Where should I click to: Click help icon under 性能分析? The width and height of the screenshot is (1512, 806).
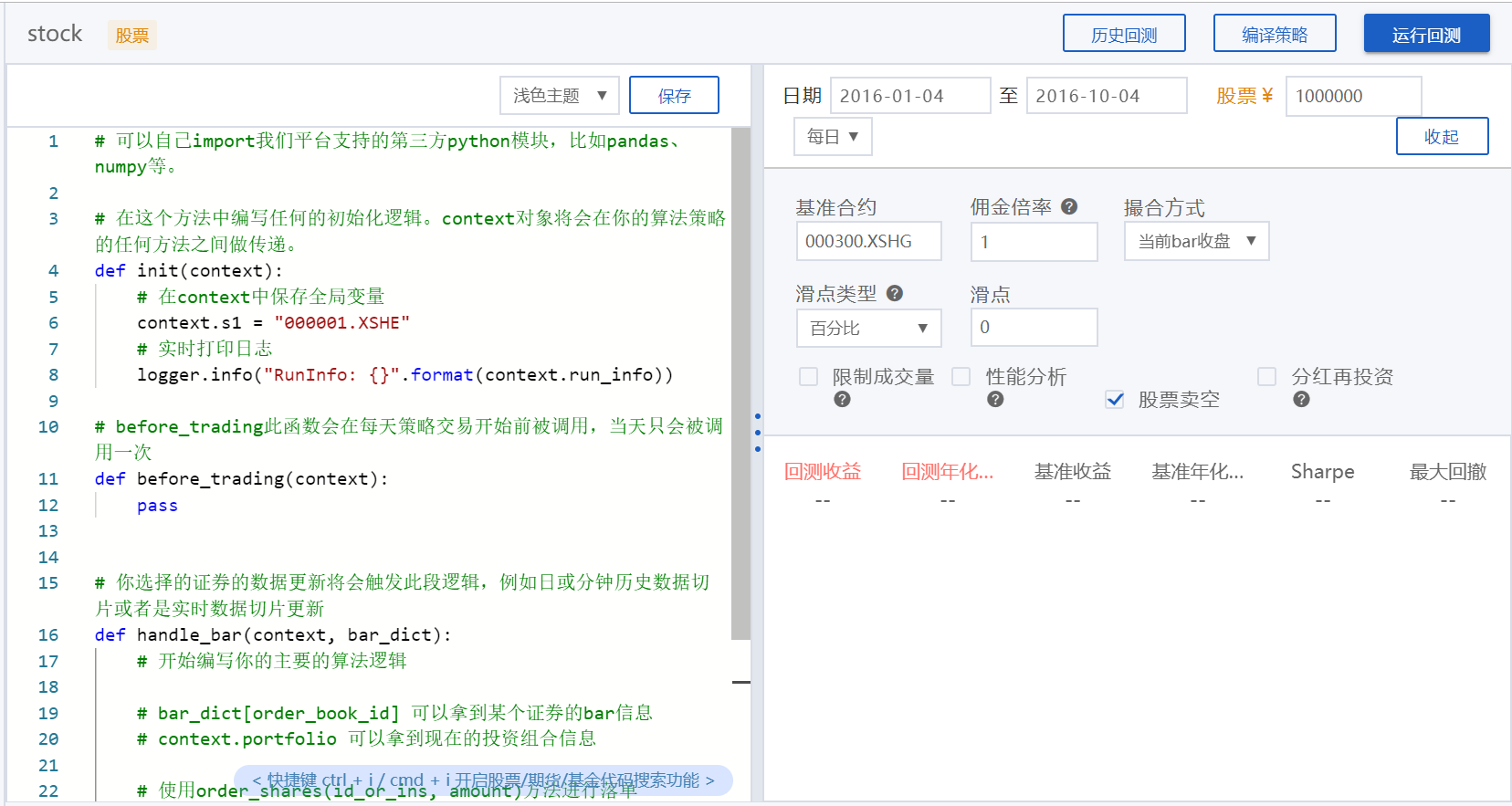[995, 399]
